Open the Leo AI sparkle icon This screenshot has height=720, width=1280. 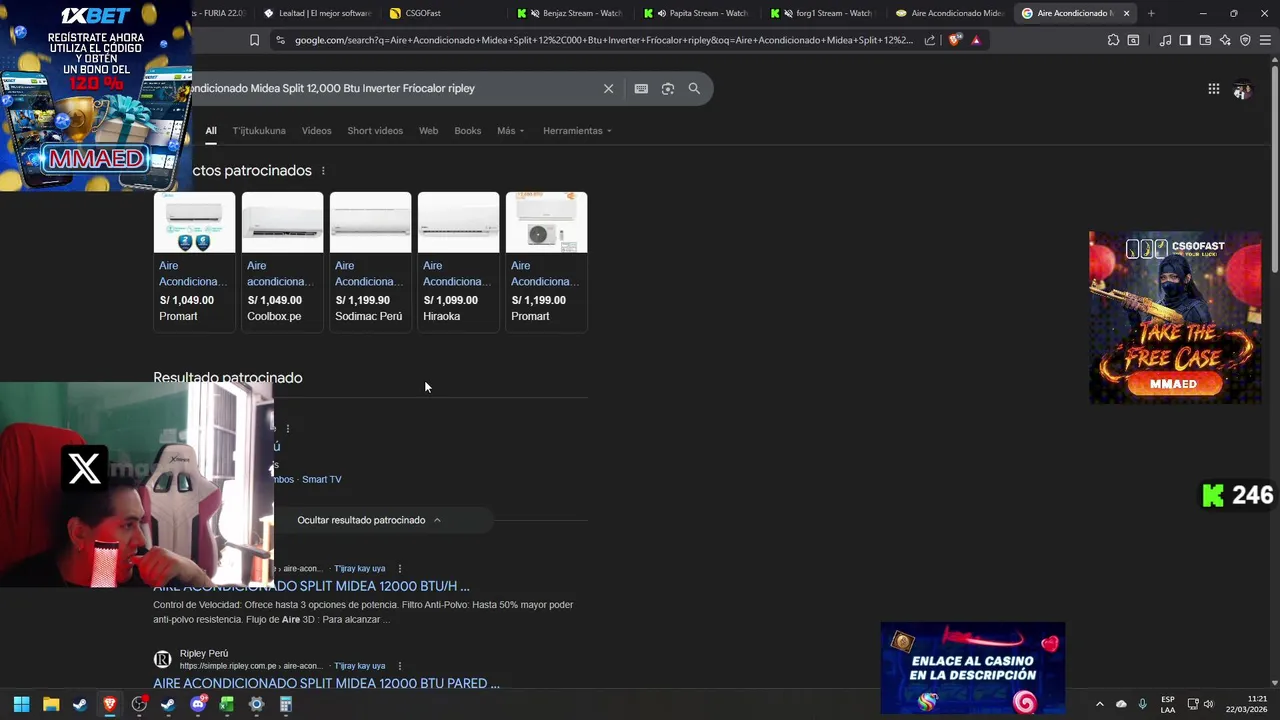[x=1225, y=40]
